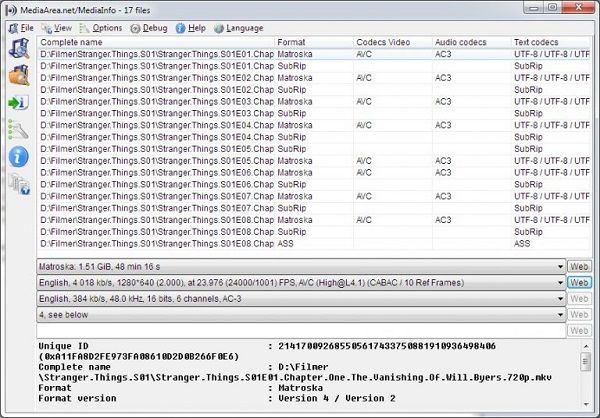
Task: Select the S01E08 ASS subtitle file row
Action: pos(314,243)
